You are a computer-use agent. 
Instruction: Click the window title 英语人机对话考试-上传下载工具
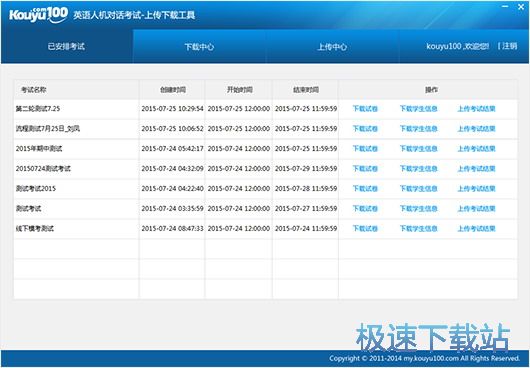134,15
